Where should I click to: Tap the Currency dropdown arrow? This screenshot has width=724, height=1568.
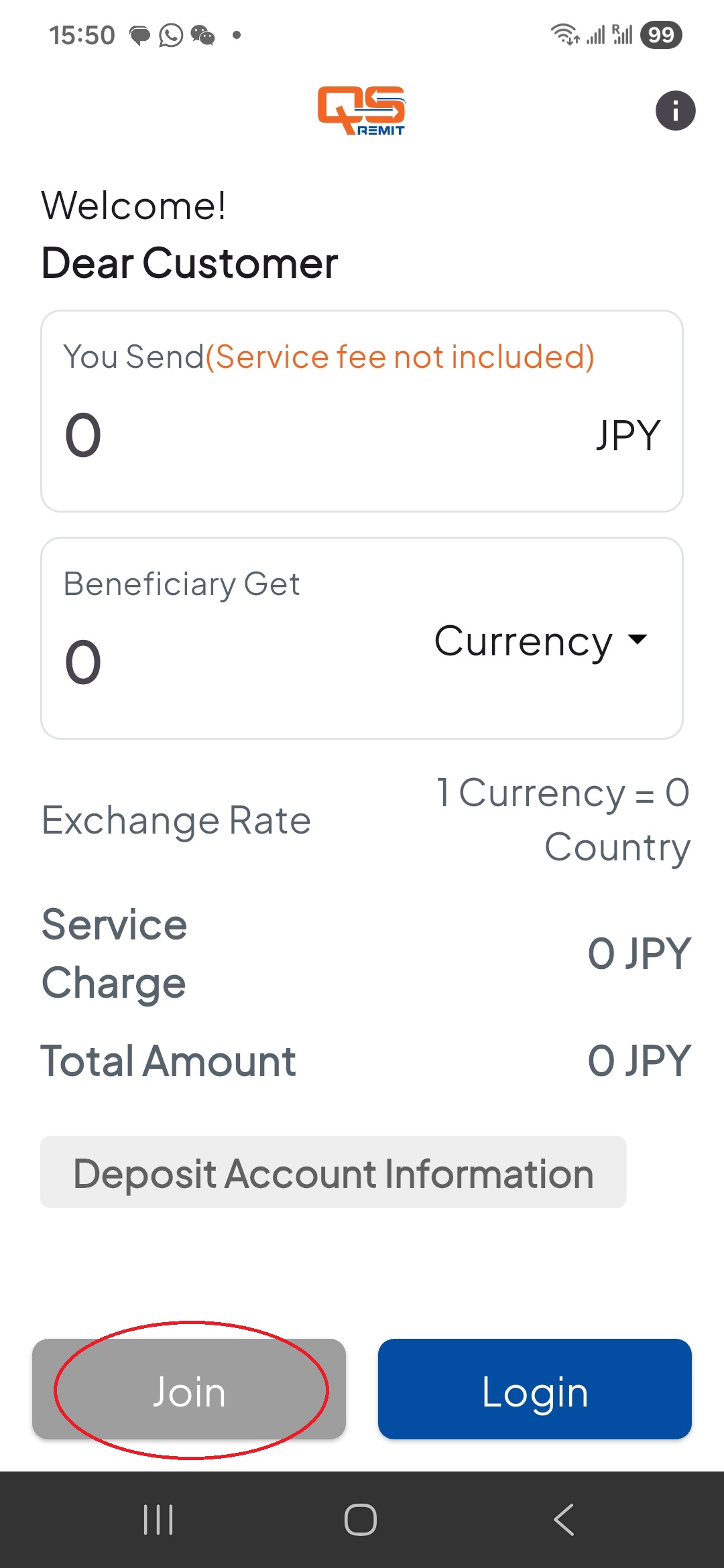(x=638, y=639)
